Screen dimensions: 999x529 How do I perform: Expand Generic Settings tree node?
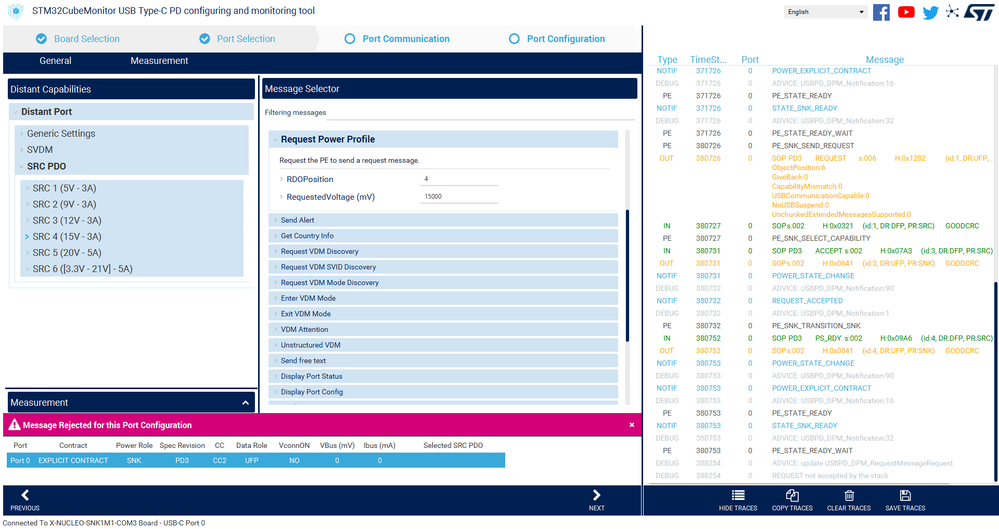(x=22, y=133)
